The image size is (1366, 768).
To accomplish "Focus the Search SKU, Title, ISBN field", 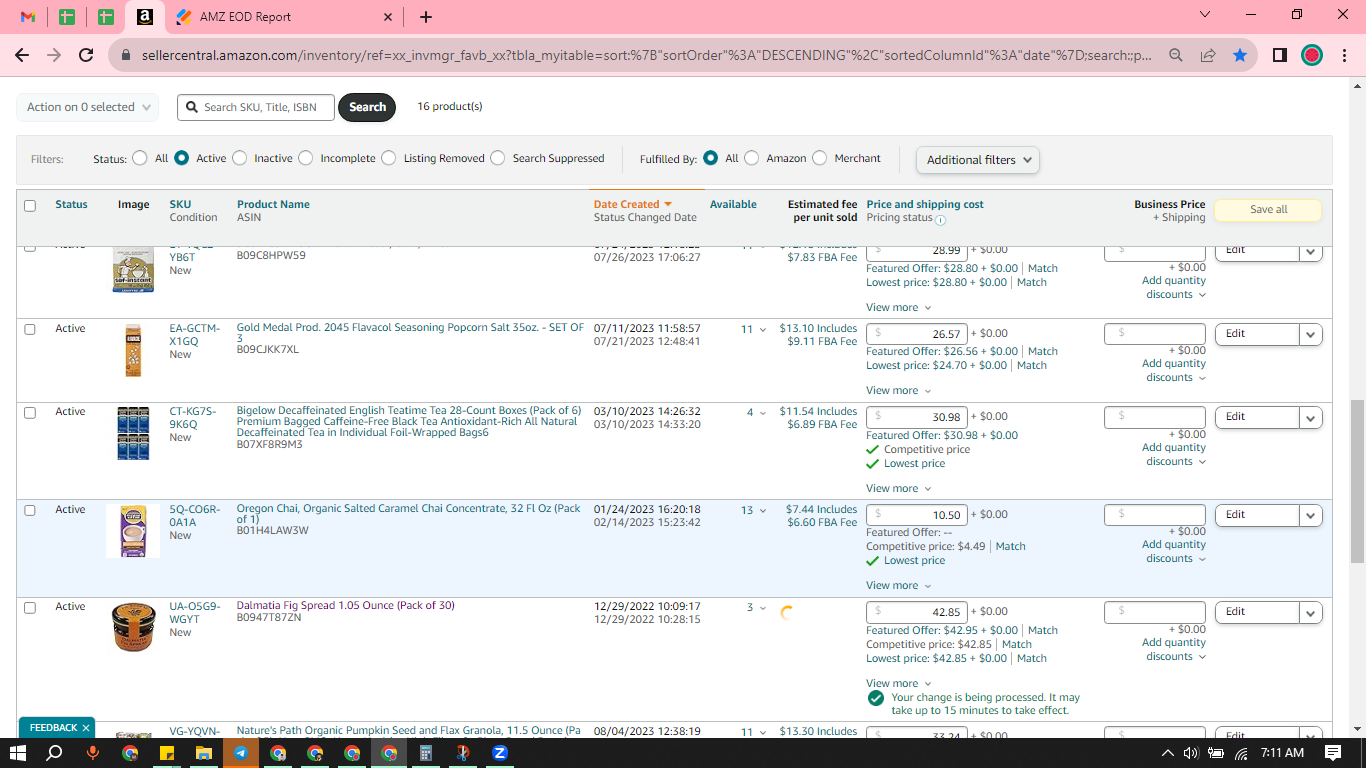I will click(256, 107).
